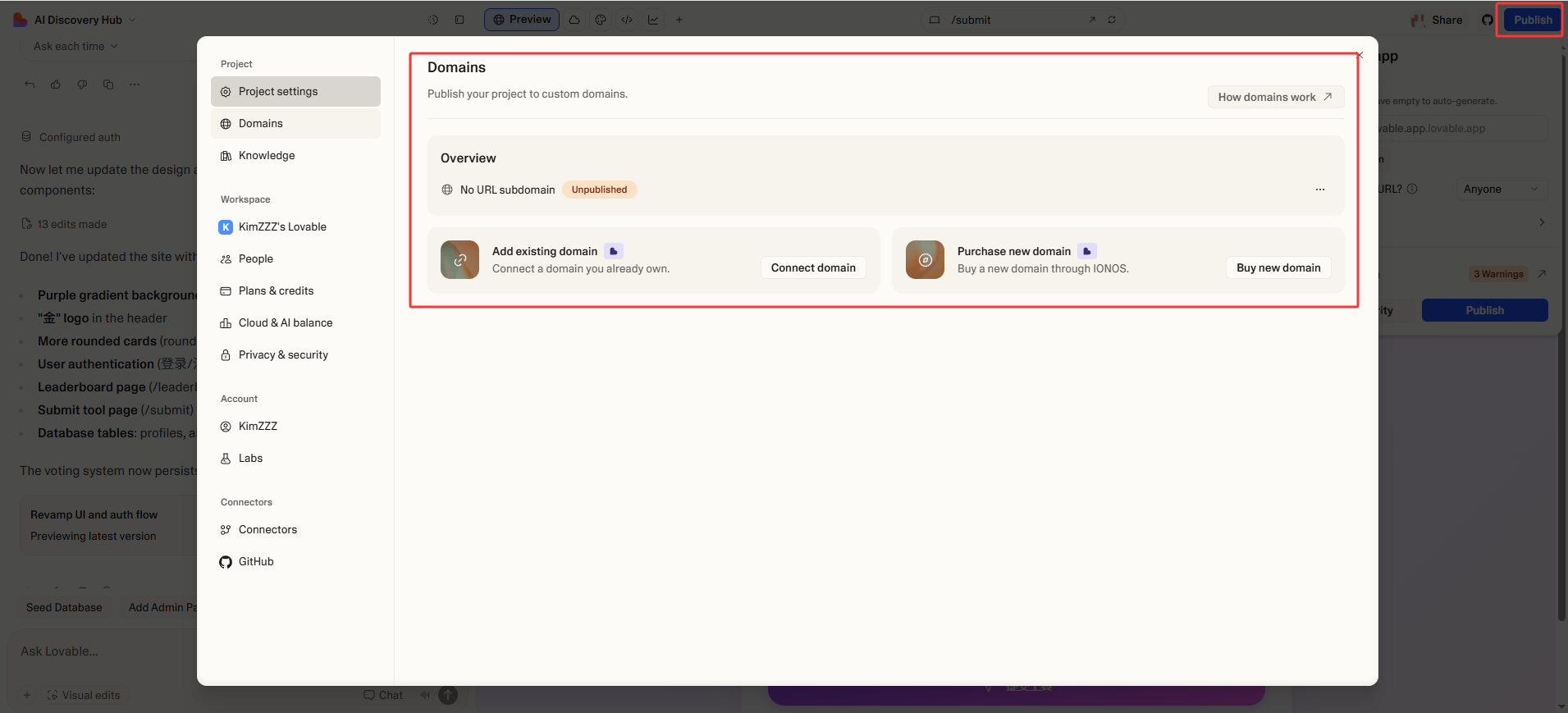The height and width of the screenshot is (713, 1568).
Task: Click the Buy new domain button
Action: click(x=1278, y=267)
